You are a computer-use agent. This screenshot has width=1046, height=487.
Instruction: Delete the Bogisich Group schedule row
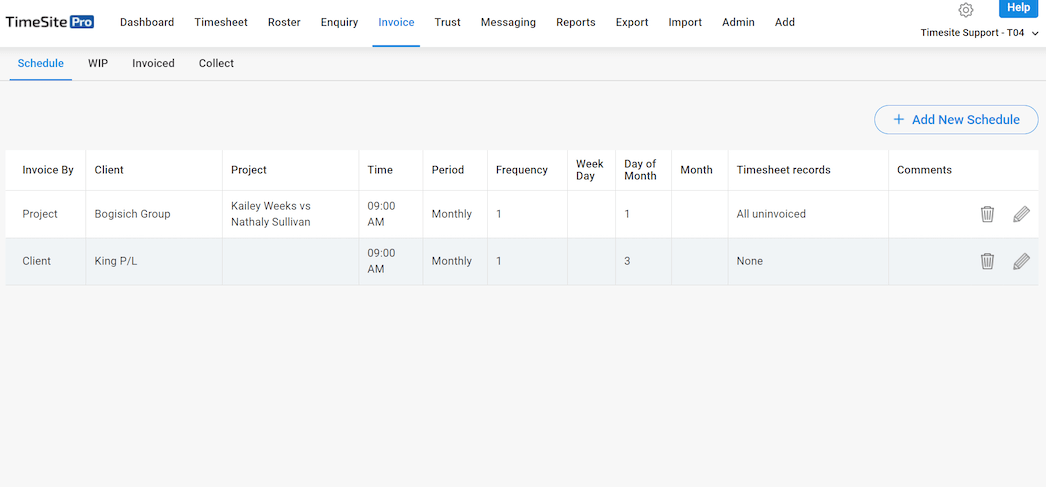click(987, 214)
